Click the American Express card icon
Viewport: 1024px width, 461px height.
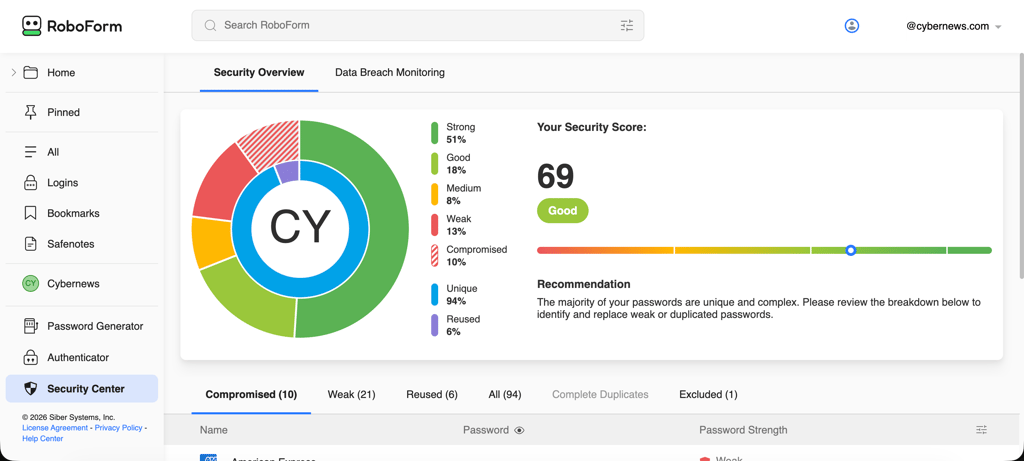coord(208,458)
